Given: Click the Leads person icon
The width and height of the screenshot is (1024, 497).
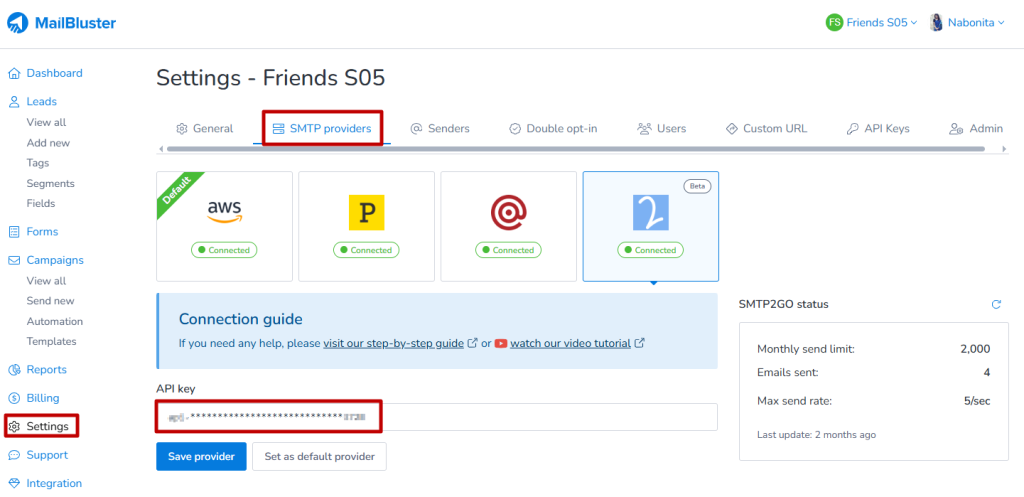Looking at the screenshot, I should click(x=14, y=102).
